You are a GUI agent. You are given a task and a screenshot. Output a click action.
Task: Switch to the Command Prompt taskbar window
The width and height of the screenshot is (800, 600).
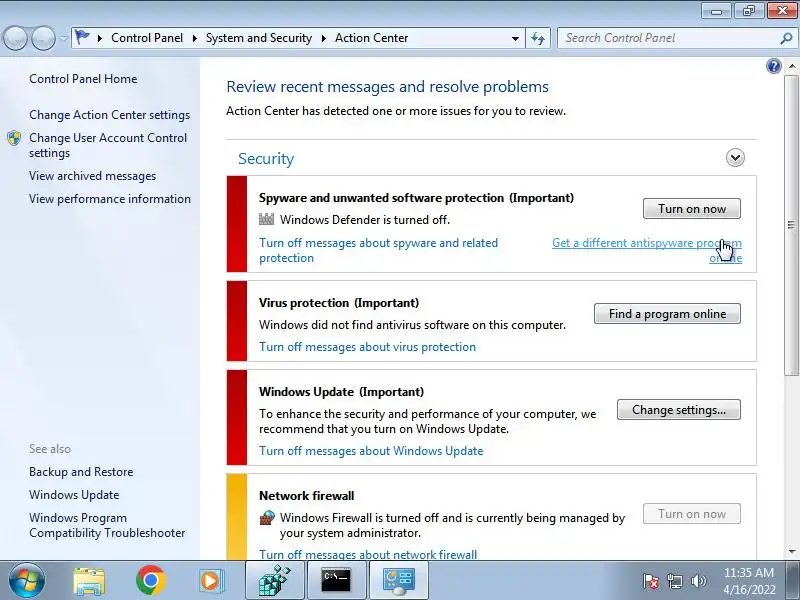pos(336,580)
